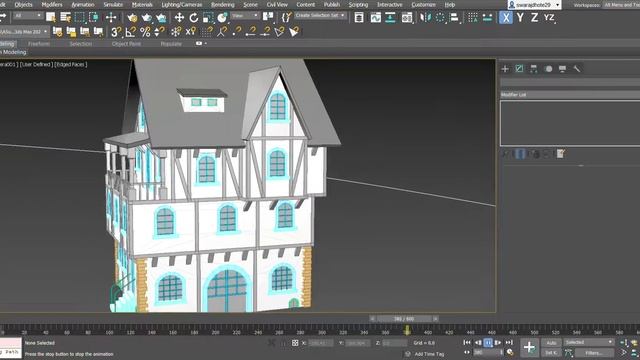
Task: Open the Utilities wrench panel icon
Action: pyautogui.click(x=577, y=69)
